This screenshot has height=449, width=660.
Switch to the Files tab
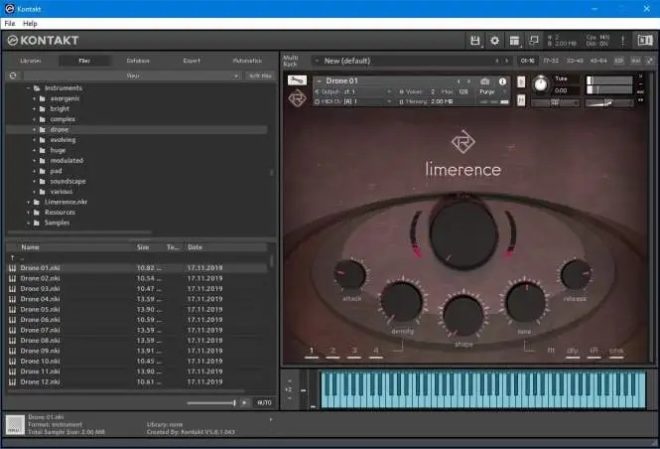[x=85, y=61]
